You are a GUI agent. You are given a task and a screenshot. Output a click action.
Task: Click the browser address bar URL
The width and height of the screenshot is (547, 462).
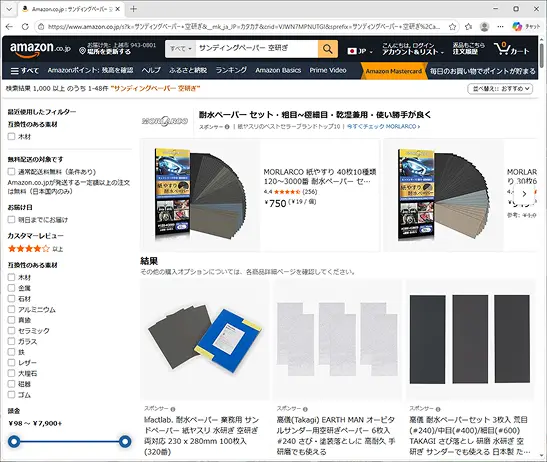click(243, 27)
